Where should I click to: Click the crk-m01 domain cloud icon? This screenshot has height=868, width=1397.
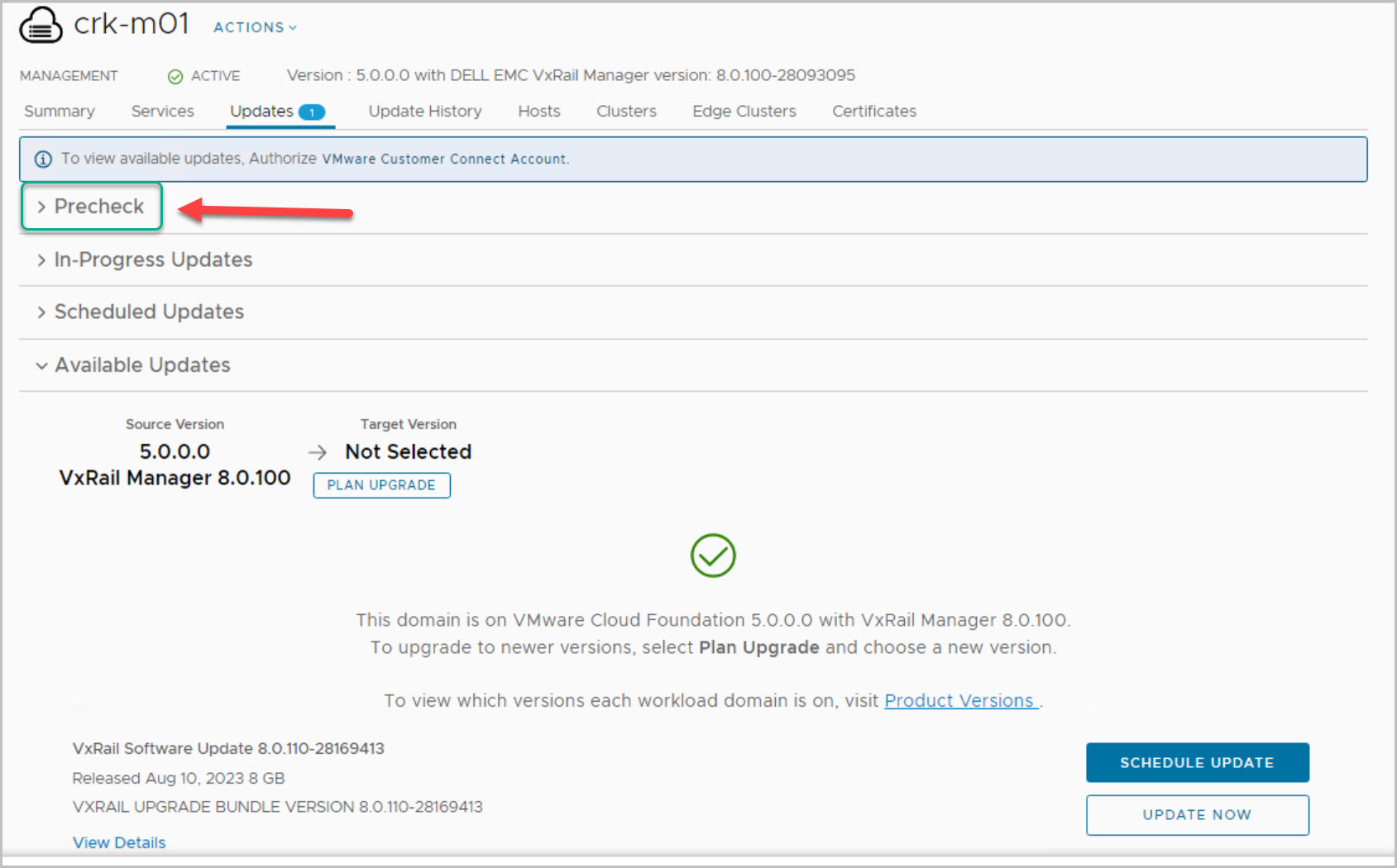tap(41, 25)
